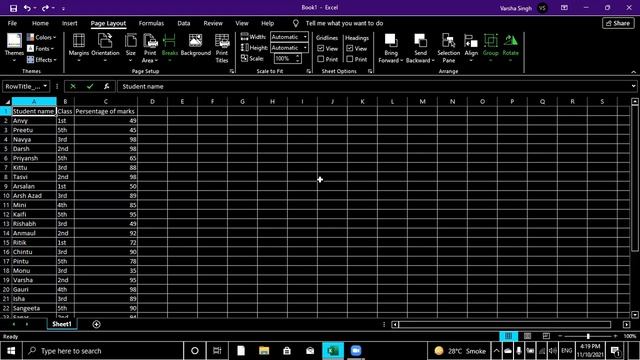Select column C header

pyautogui.click(x=106, y=102)
